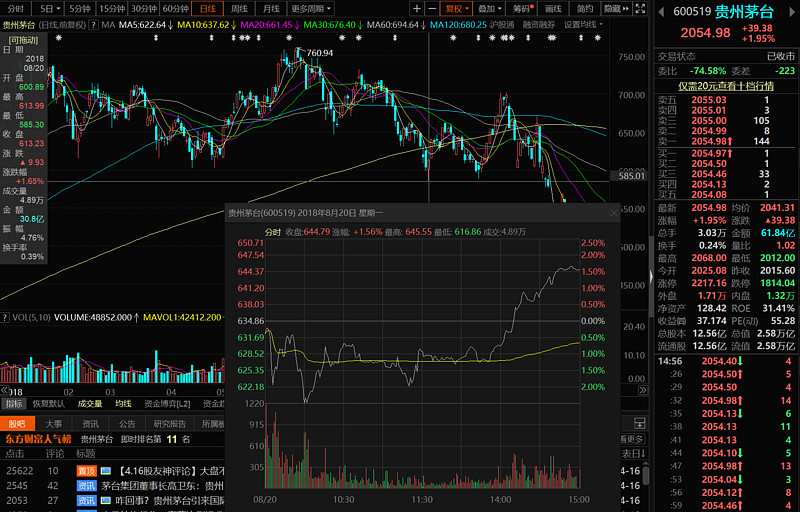Toggle the 画线 drawing mode
Image resolution: width=800 pixels, height=512 pixels.
tap(553, 8)
